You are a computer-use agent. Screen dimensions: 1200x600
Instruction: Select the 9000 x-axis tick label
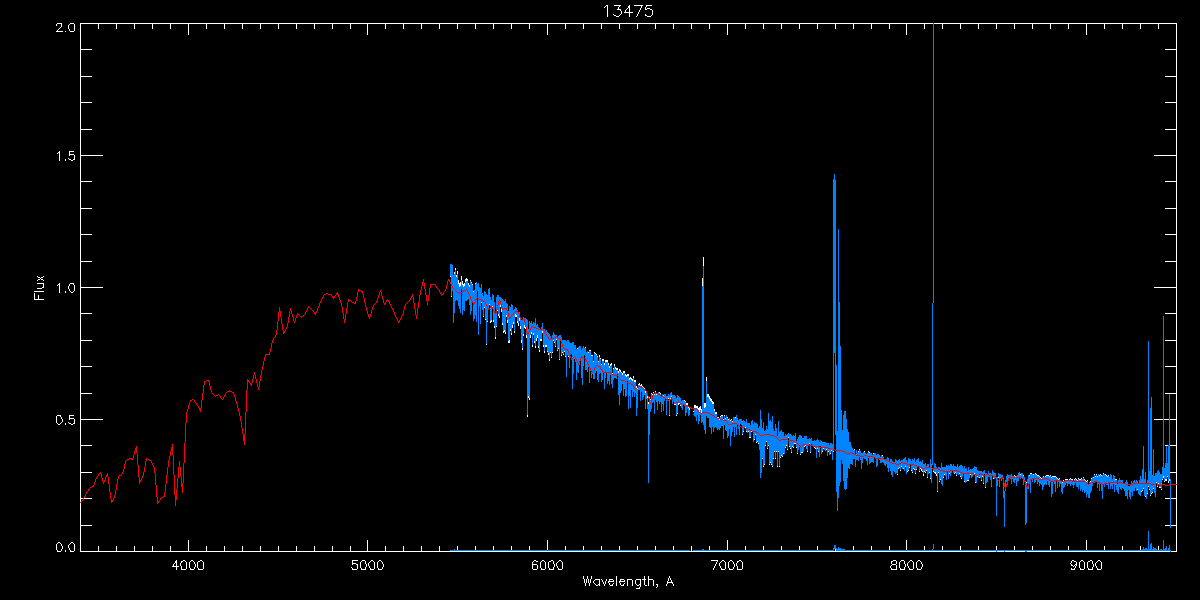pos(1087,564)
